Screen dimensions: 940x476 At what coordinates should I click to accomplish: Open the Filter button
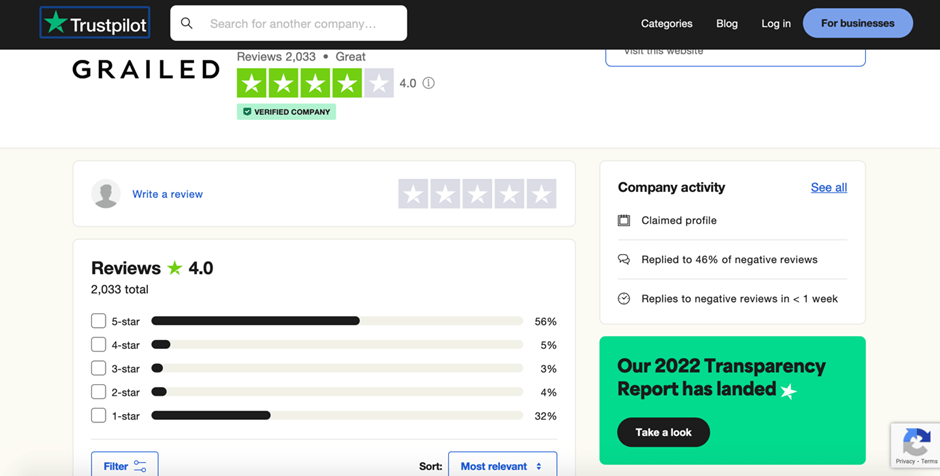(x=125, y=465)
